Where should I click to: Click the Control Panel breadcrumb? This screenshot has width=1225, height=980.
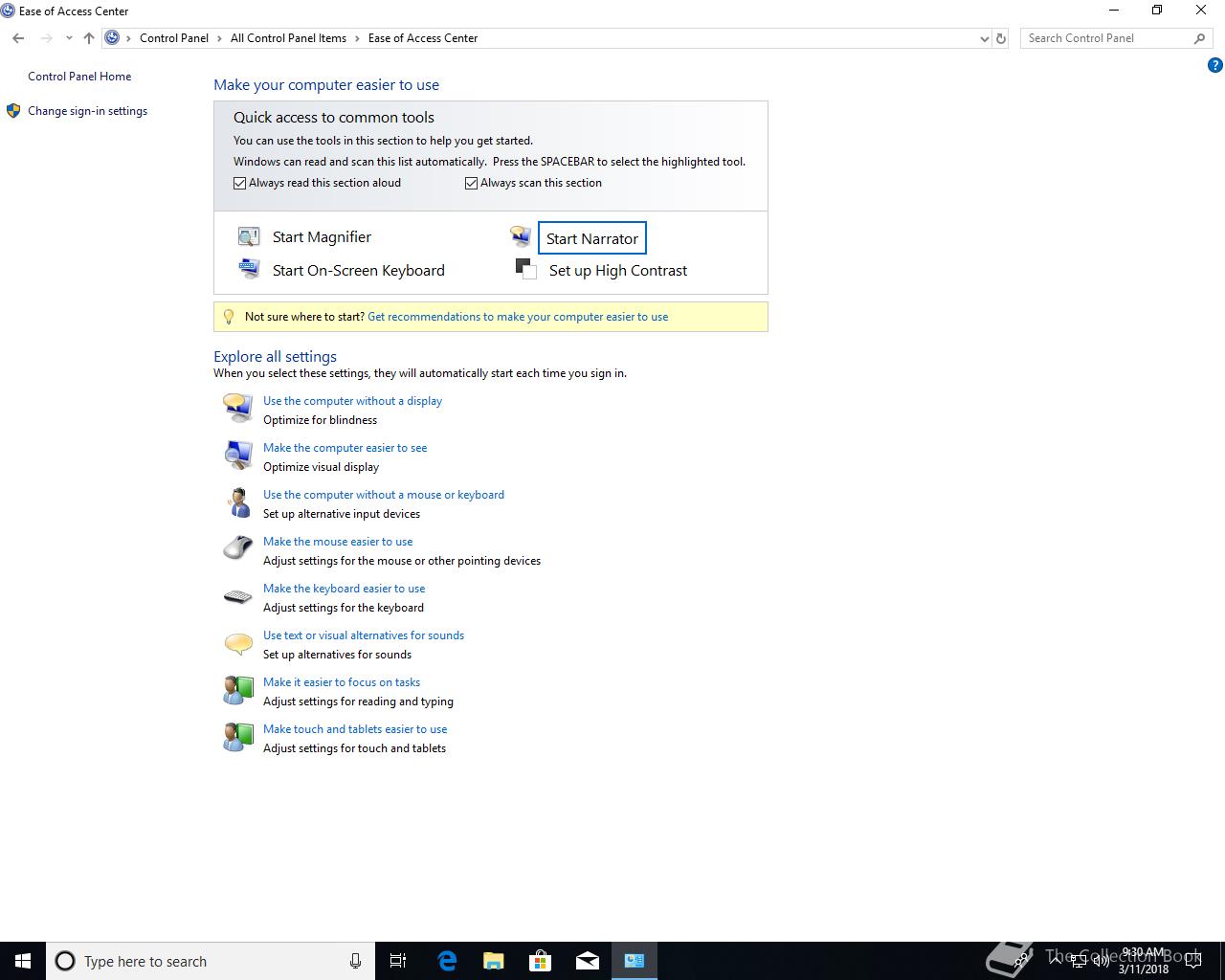(x=174, y=38)
